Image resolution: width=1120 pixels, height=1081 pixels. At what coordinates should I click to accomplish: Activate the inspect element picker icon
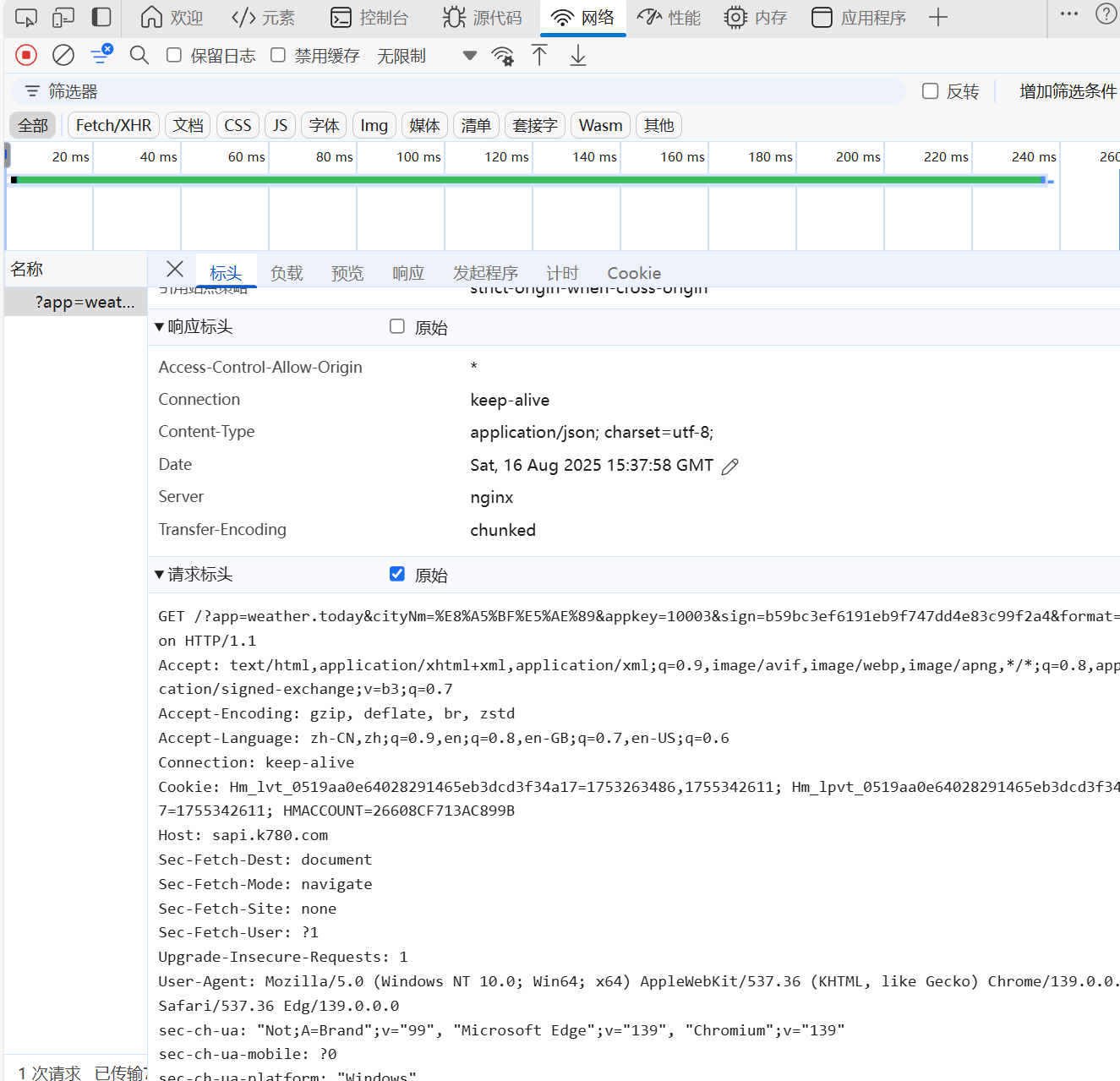click(x=26, y=17)
